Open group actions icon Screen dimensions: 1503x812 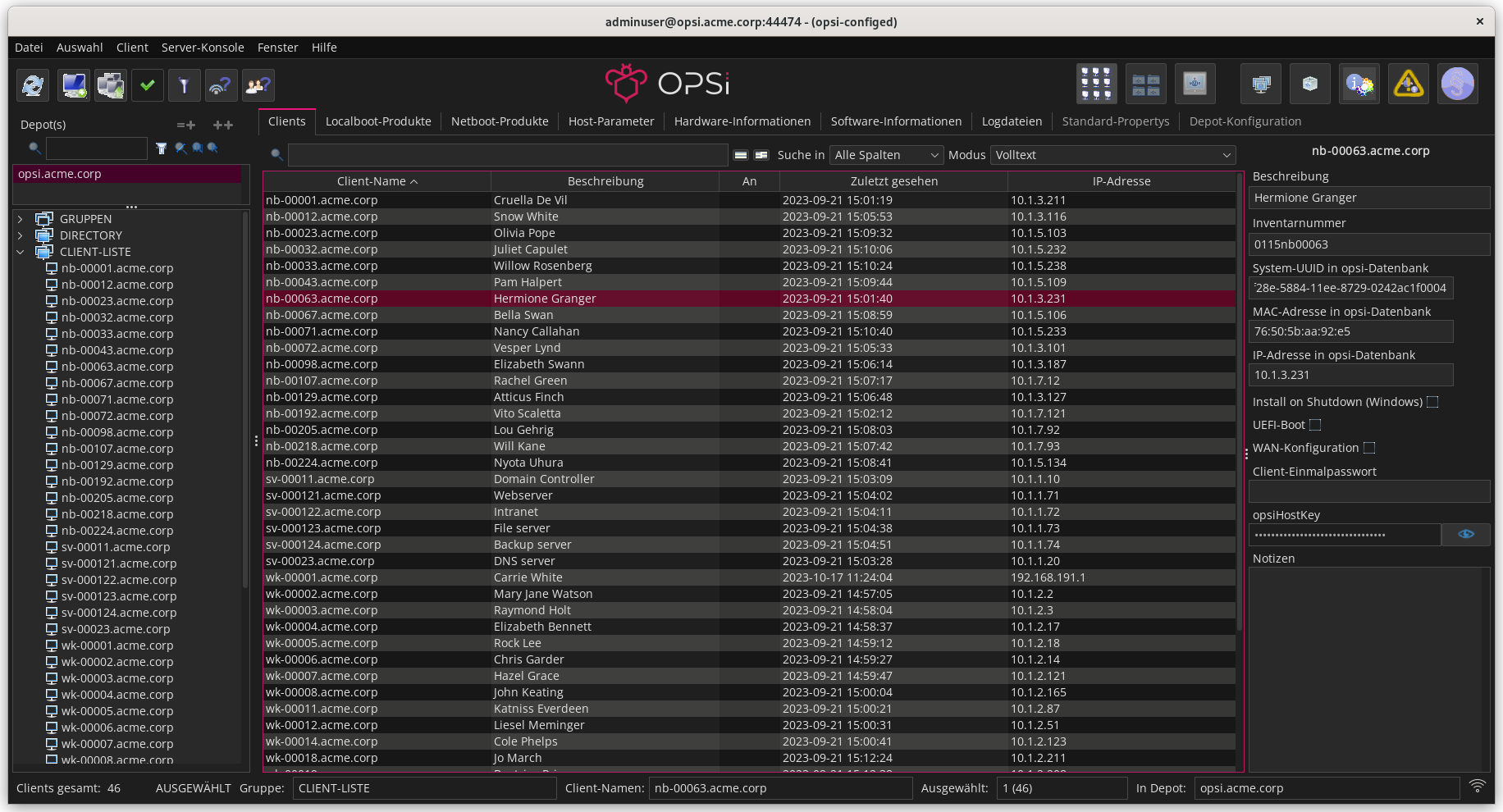pyautogui.click(x=1260, y=84)
